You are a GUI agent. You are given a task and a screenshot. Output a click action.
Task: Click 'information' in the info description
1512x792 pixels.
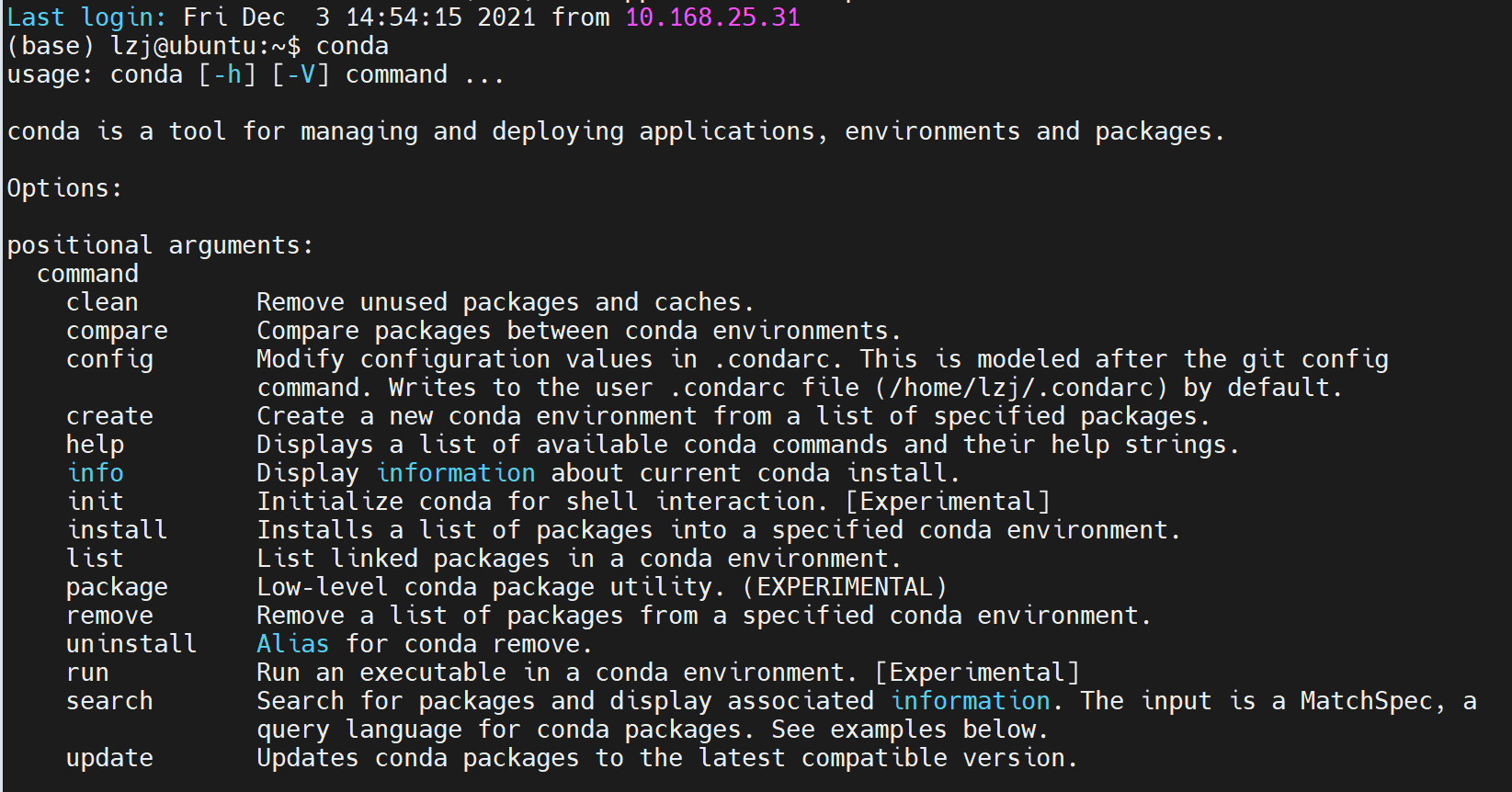coord(456,473)
